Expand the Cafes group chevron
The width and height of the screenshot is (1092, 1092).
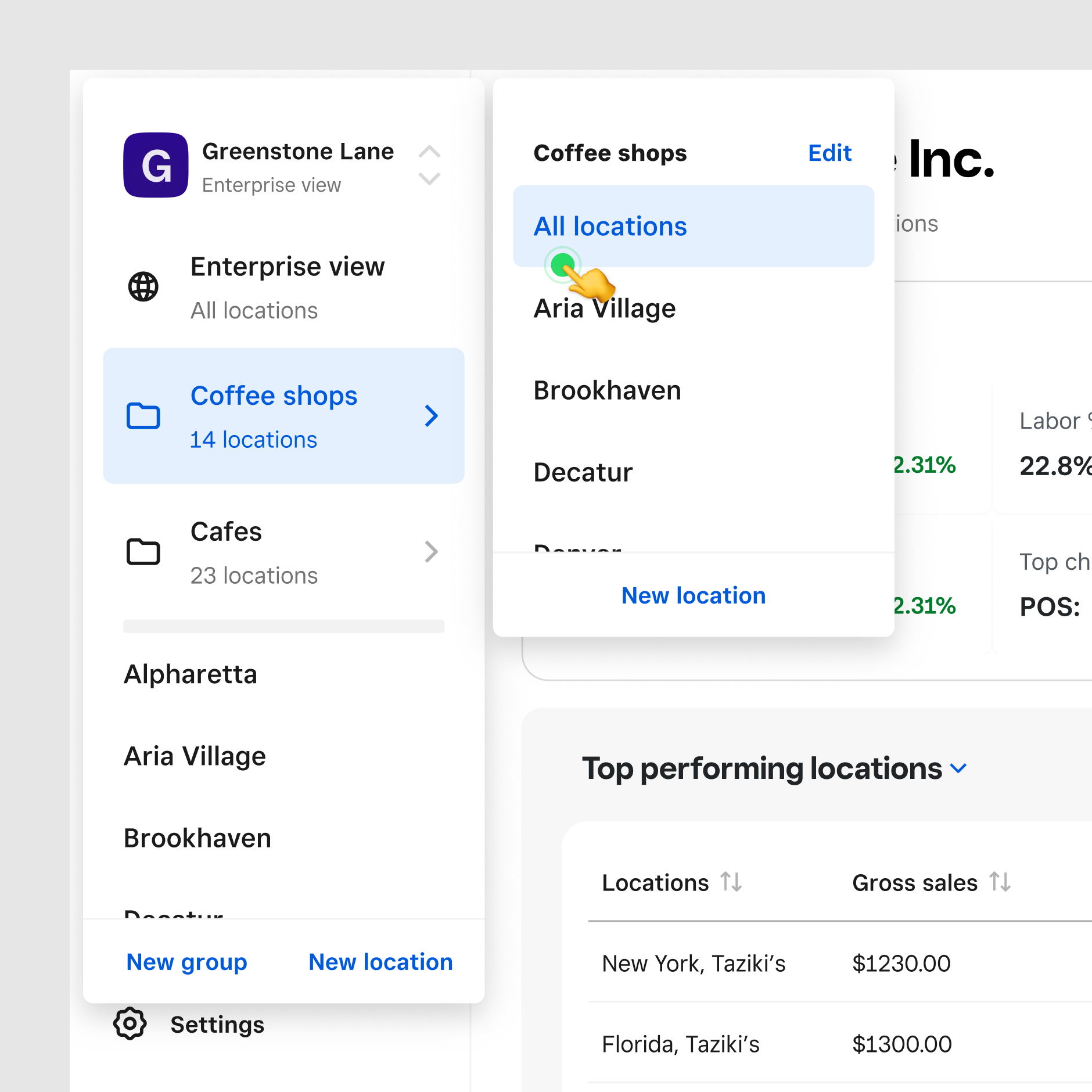click(431, 552)
